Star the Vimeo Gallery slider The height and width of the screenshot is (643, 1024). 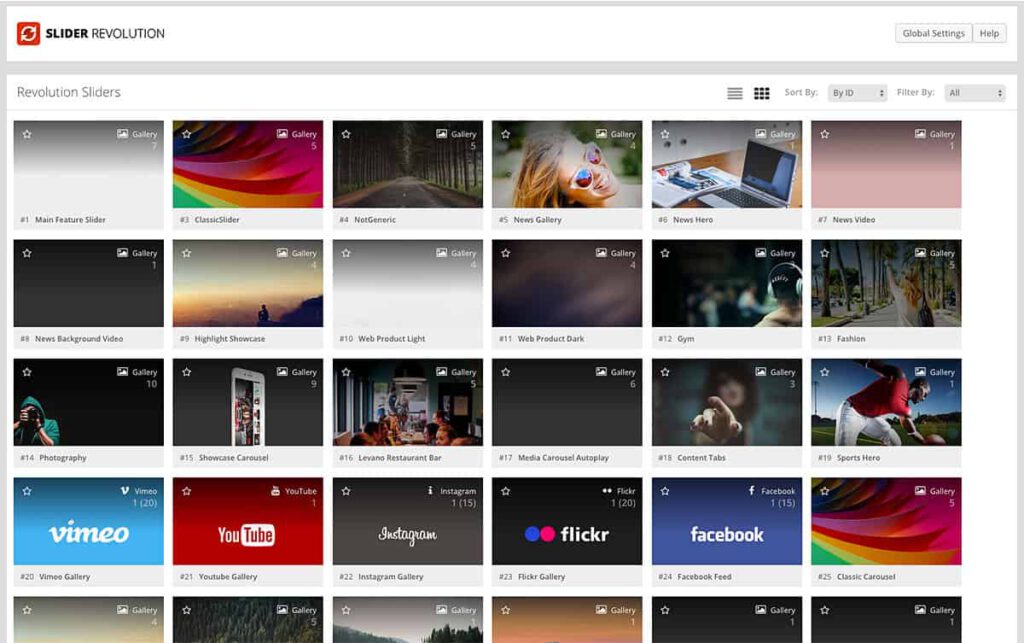click(x=27, y=491)
